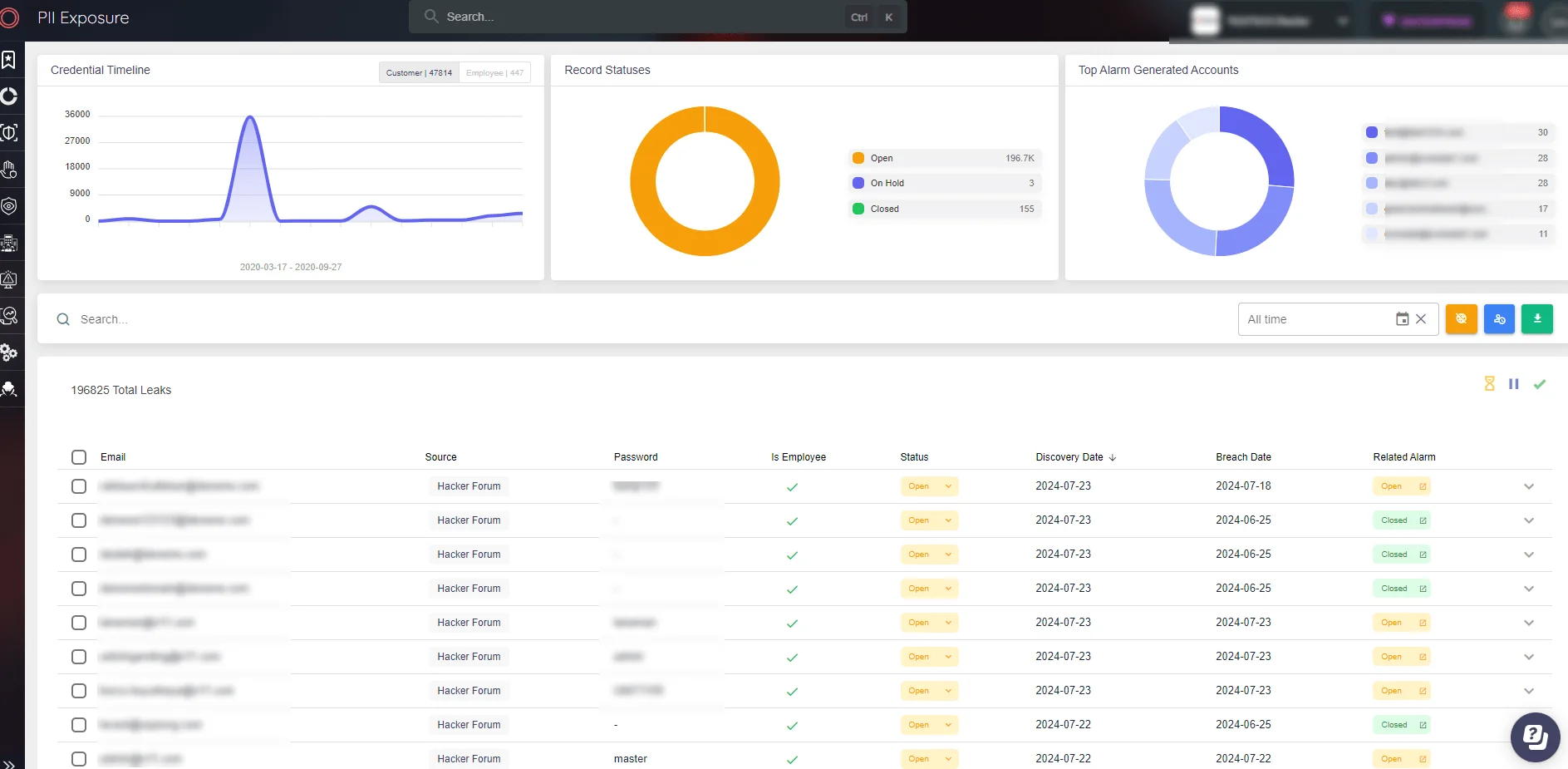Click the hooded hacker icon in the sidebar
The image size is (1568, 769).
(9, 389)
